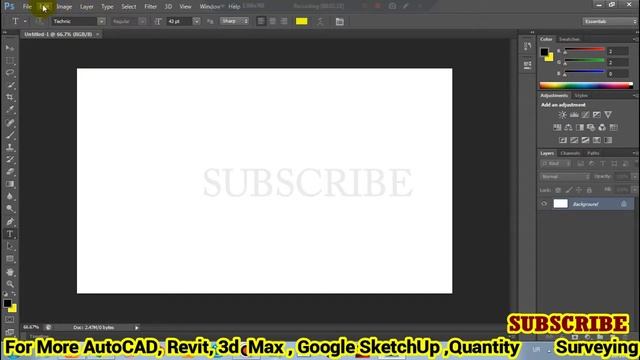Image resolution: width=640 pixels, height=360 pixels.
Task: Open the Image menu
Action: pos(64,7)
